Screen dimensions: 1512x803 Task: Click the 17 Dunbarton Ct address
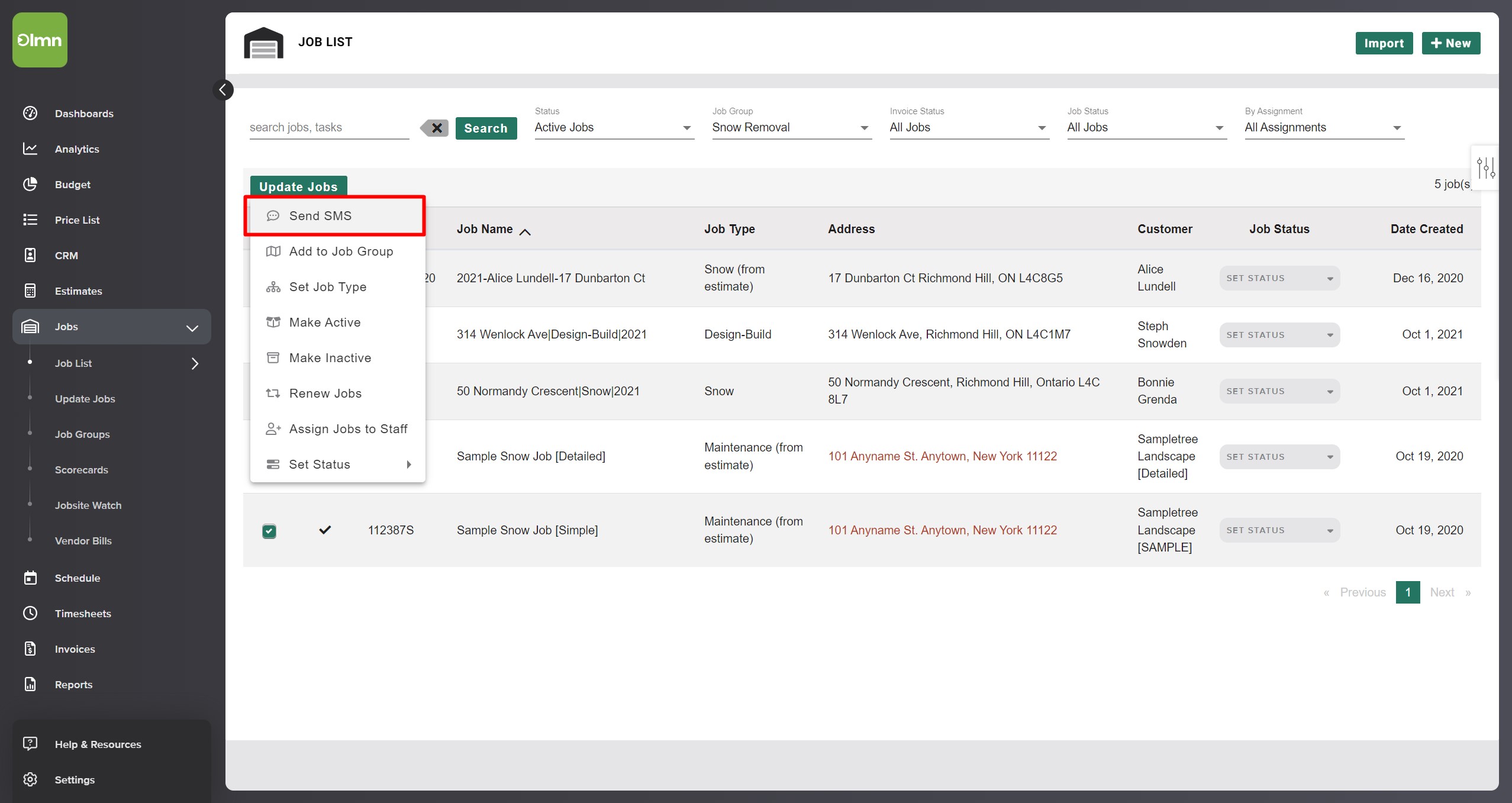945,278
